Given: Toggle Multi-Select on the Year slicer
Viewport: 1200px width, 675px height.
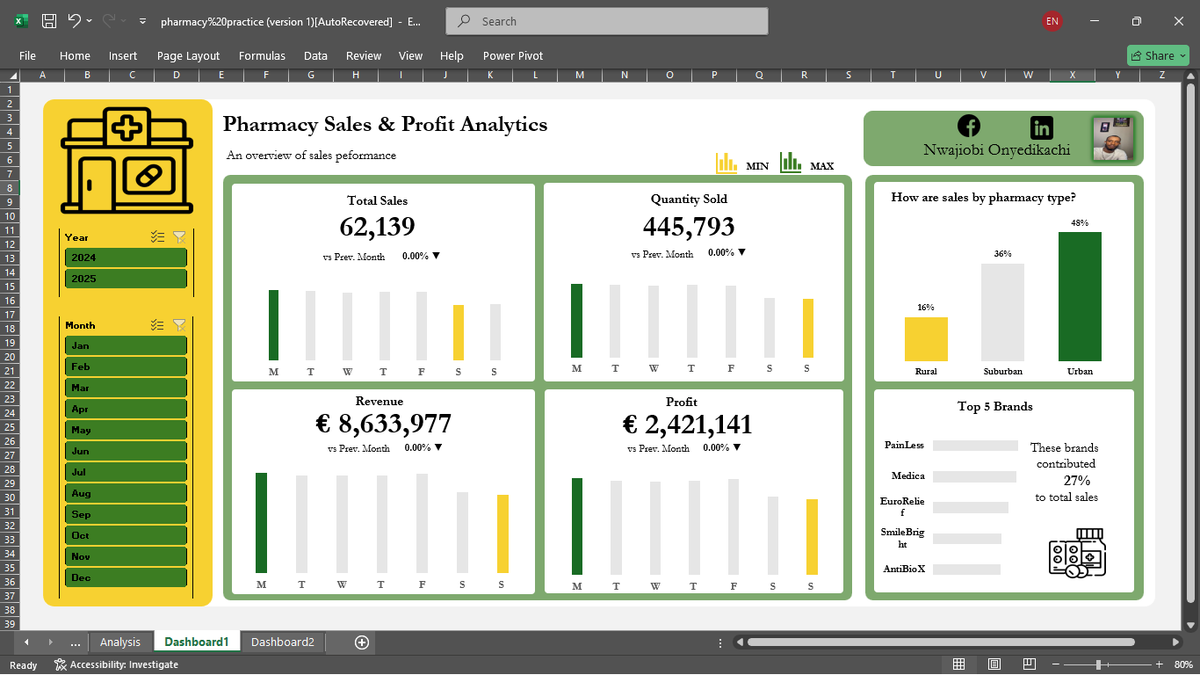Looking at the screenshot, I should click(x=157, y=237).
